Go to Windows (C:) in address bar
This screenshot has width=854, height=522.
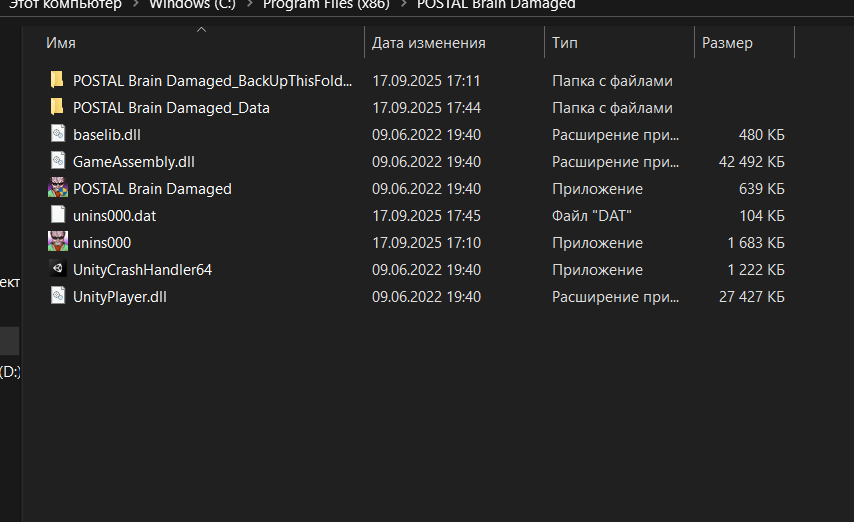(192, 4)
